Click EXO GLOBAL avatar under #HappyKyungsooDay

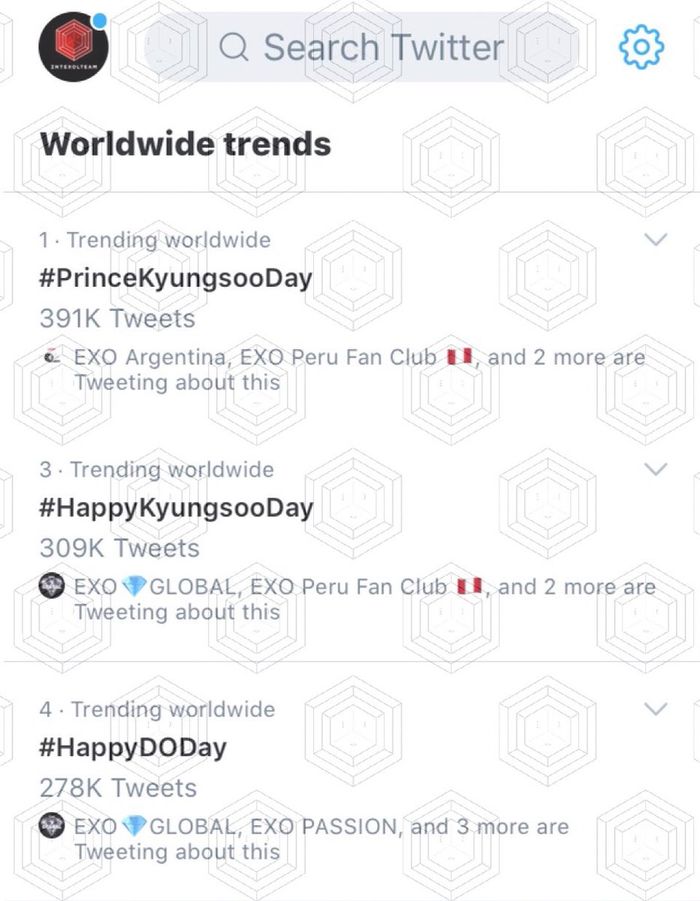coord(52,587)
